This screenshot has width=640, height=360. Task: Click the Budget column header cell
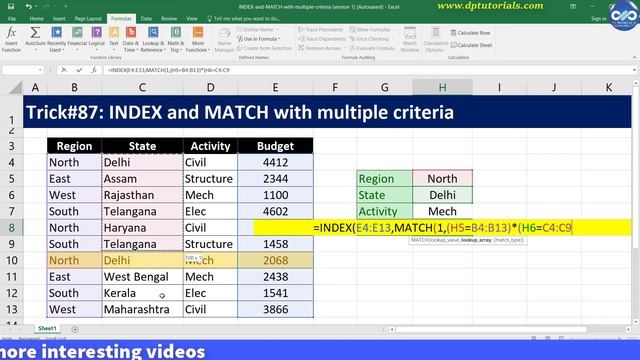coord(276,146)
